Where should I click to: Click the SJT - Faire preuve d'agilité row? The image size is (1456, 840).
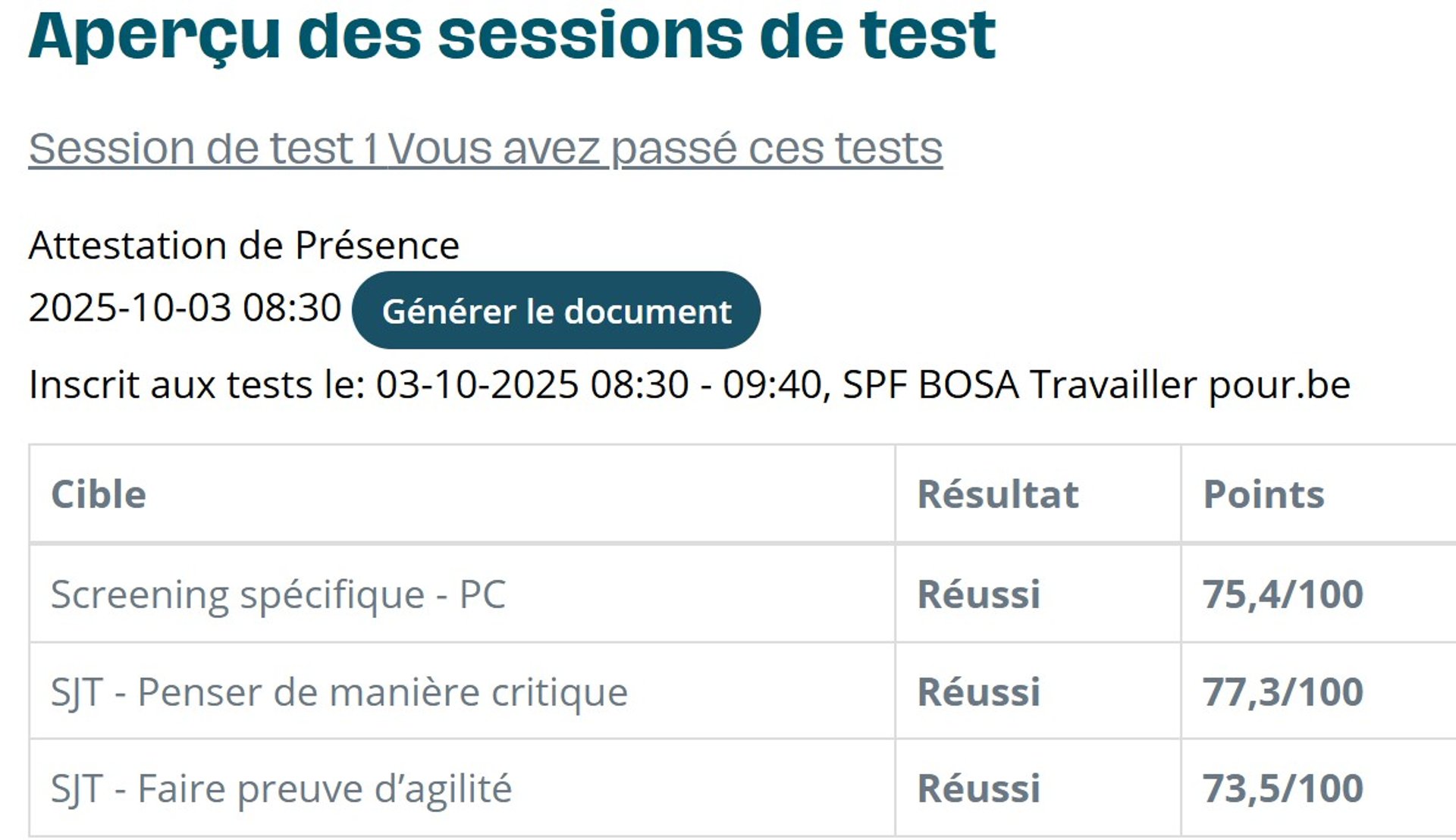pos(742,788)
